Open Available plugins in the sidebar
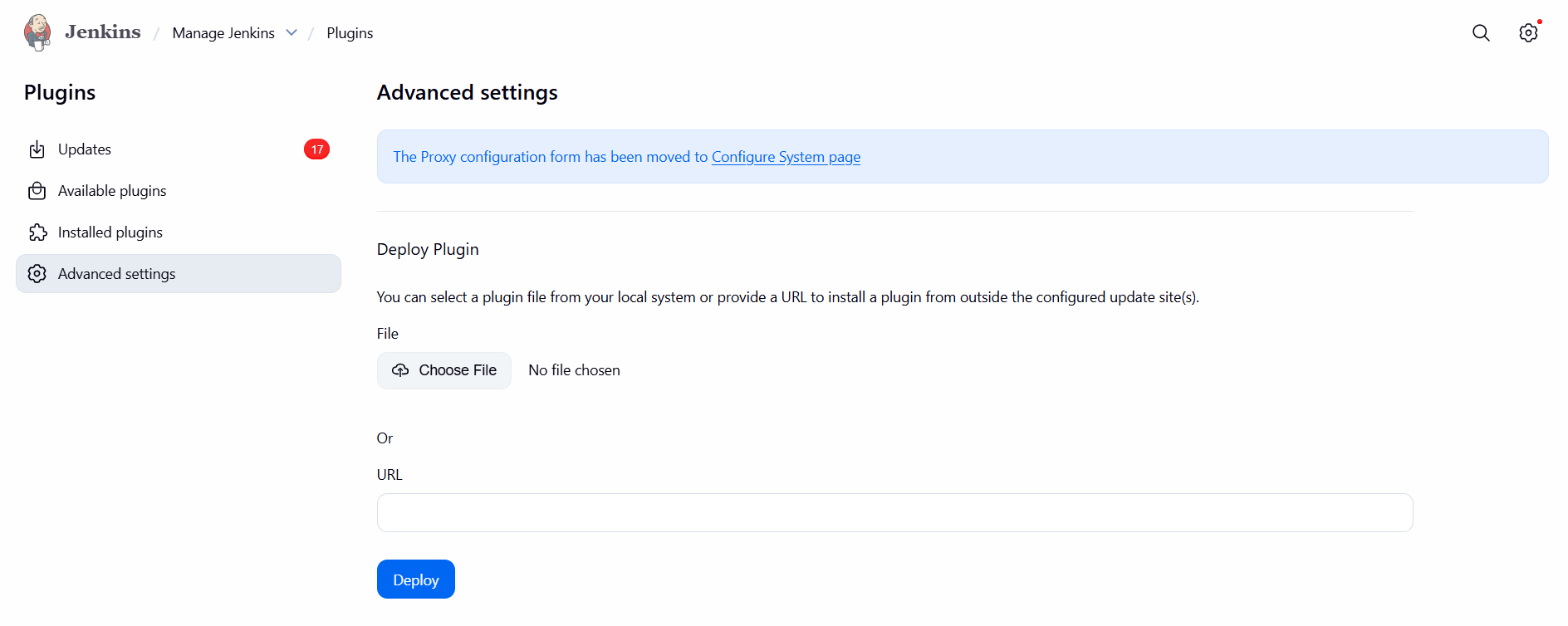This screenshot has width=1568, height=626. [x=179, y=191]
